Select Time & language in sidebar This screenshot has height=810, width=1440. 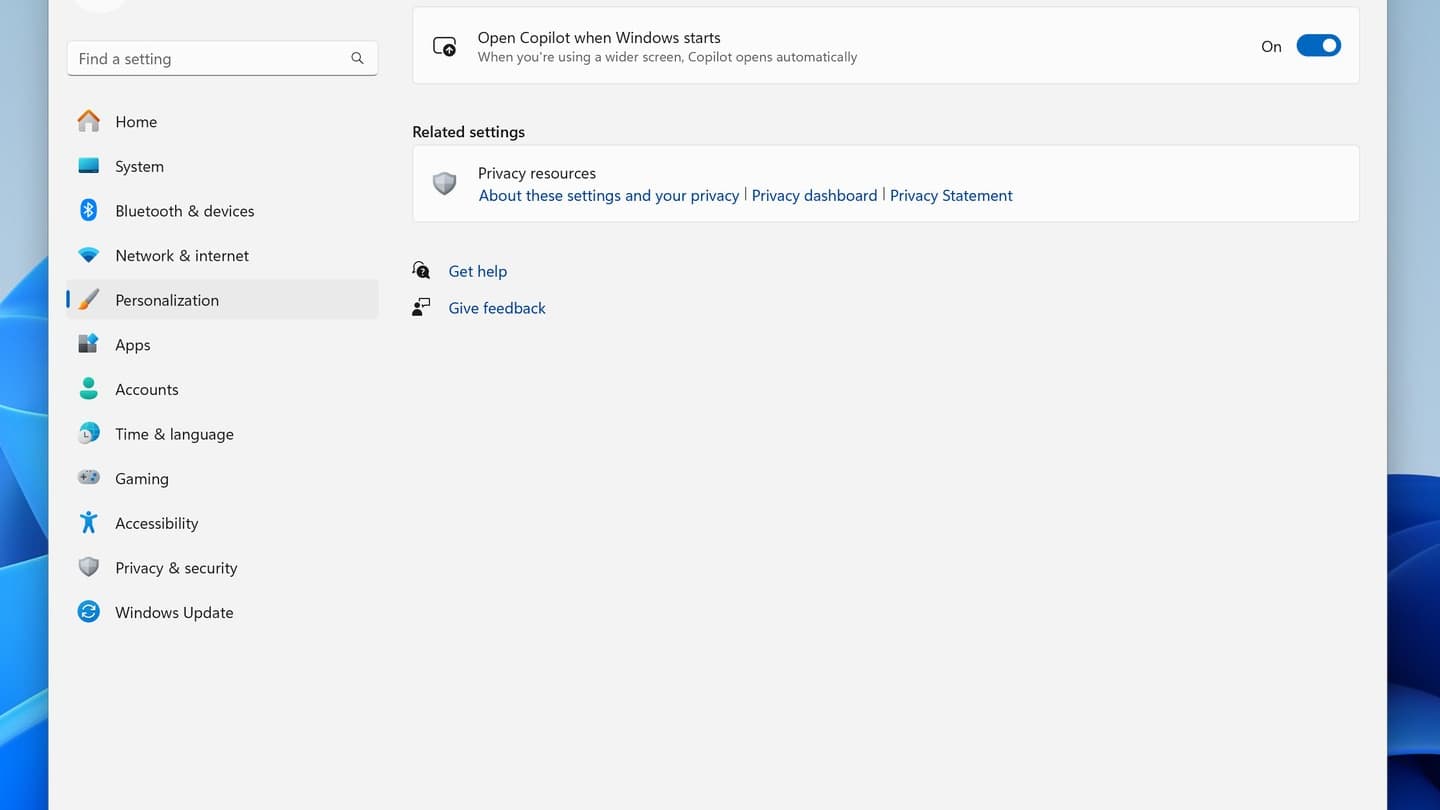(x=174, y=434)
